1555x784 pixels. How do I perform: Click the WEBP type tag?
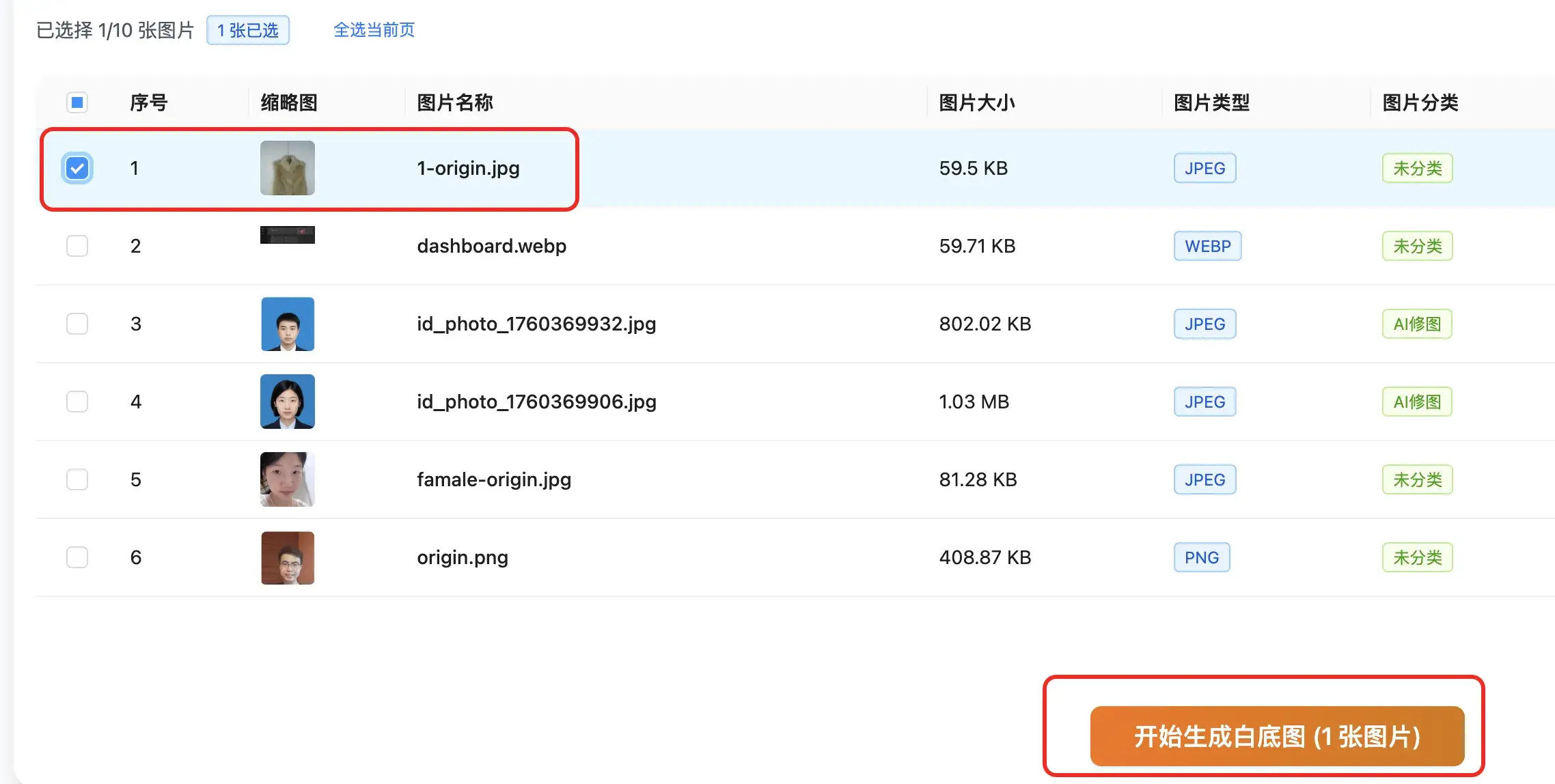coord(1207,246)
